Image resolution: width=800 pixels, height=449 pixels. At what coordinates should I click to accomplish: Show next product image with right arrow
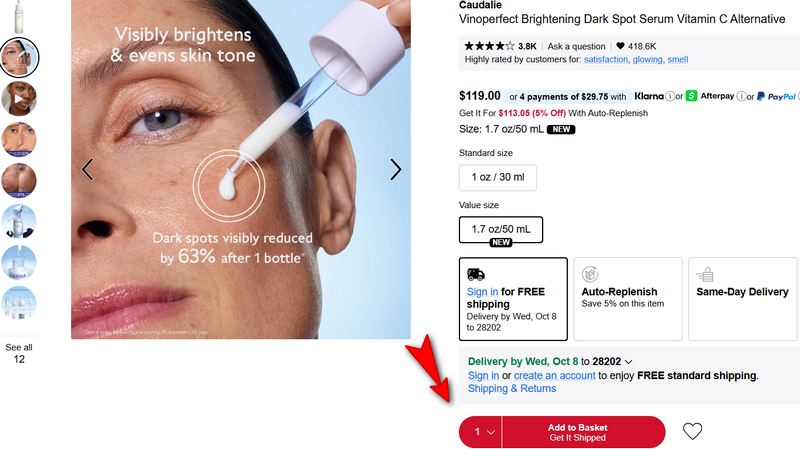[x=395, y=170]
